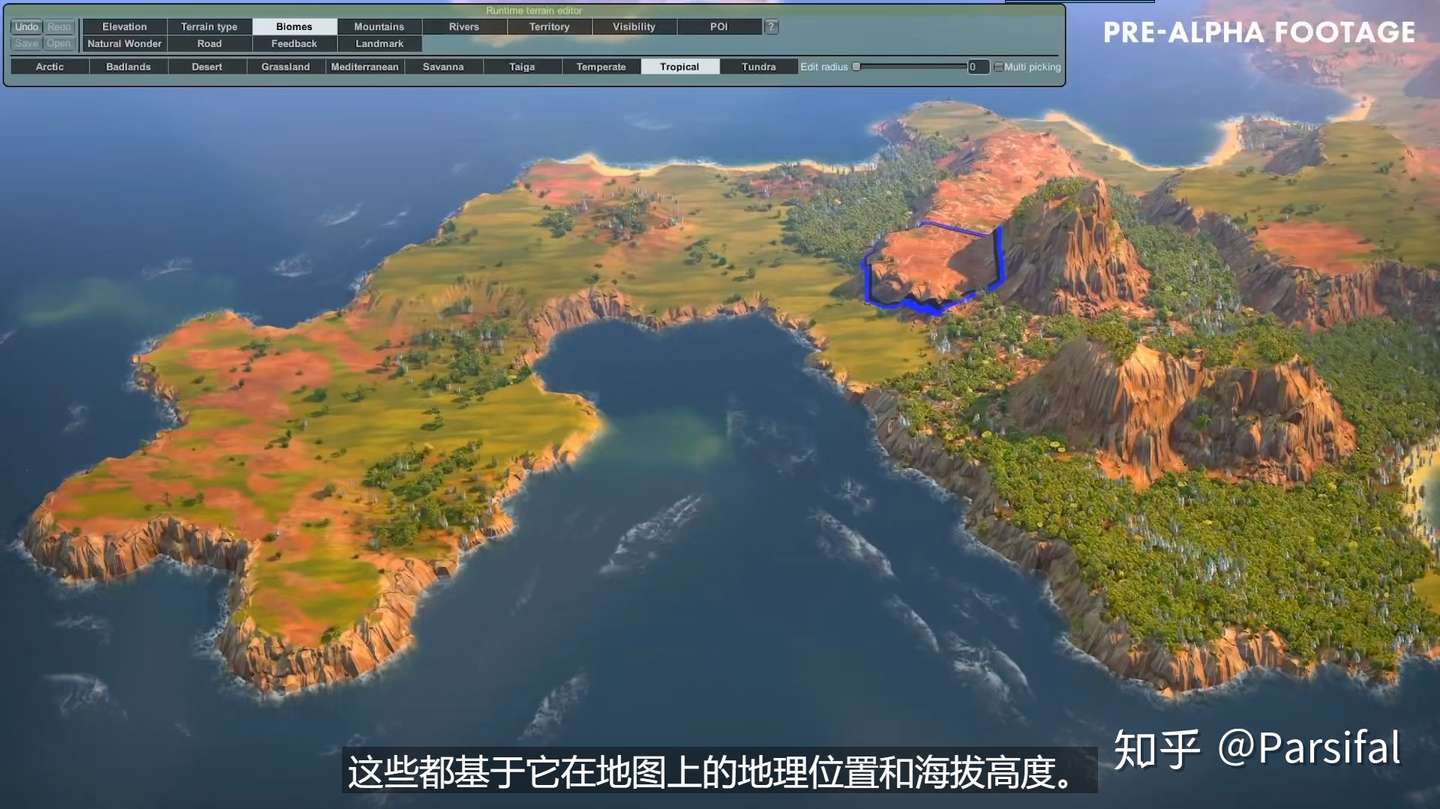The image size is (1440, 809).
Task: Choose the Badlands biome
Action: [x=129, y=67]
